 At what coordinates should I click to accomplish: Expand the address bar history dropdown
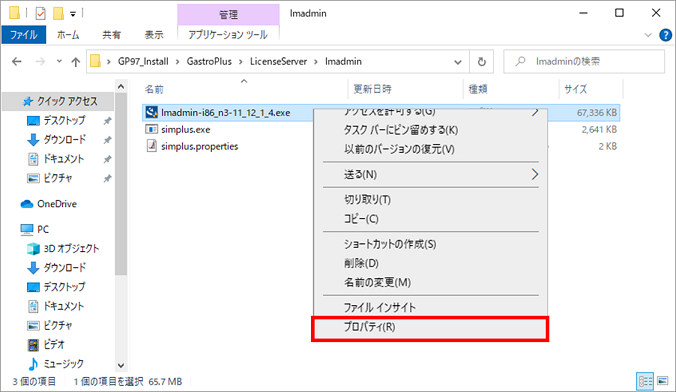pyautogui.click(x=458, y=62)
